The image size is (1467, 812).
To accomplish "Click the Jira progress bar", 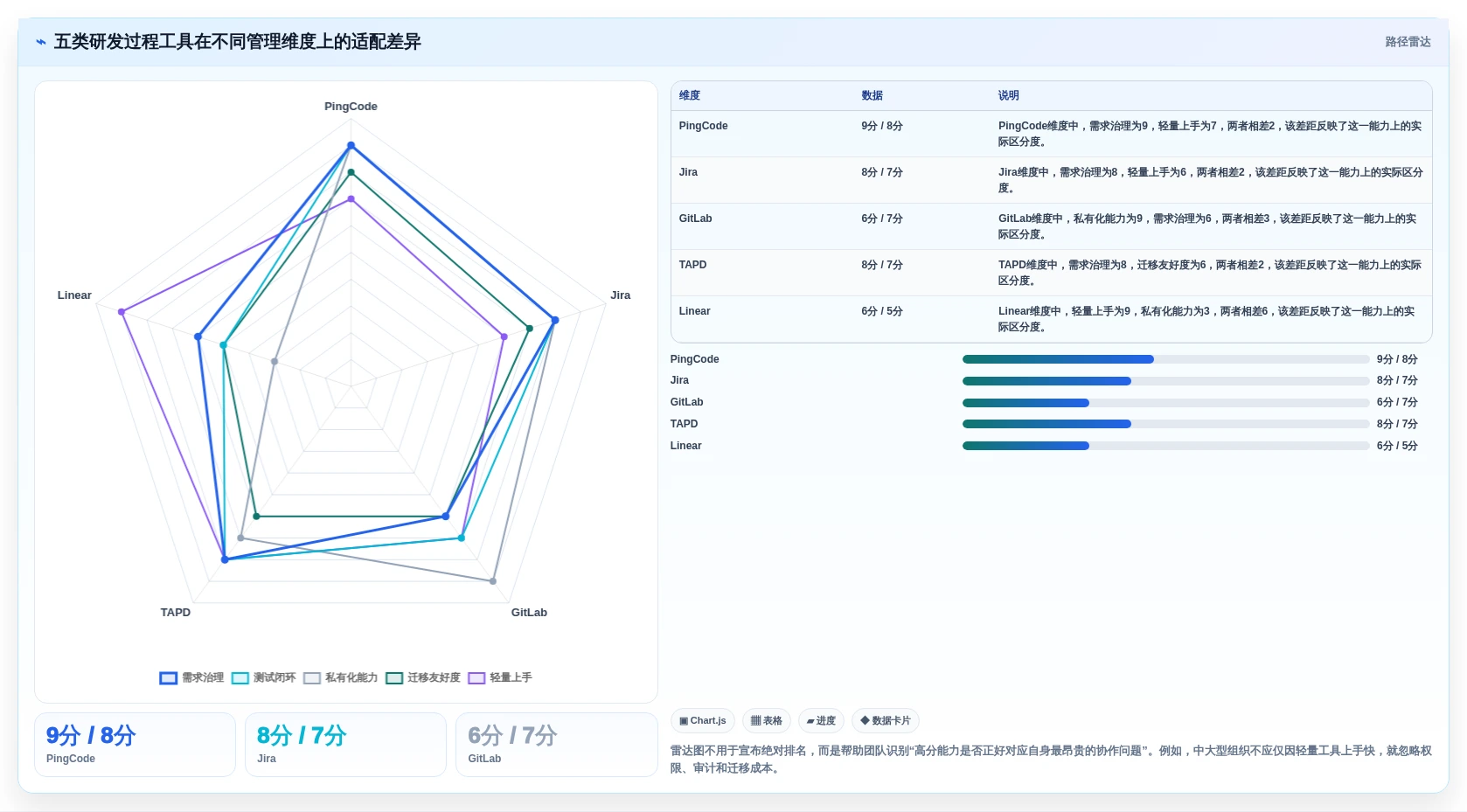I will point(1165,381).
